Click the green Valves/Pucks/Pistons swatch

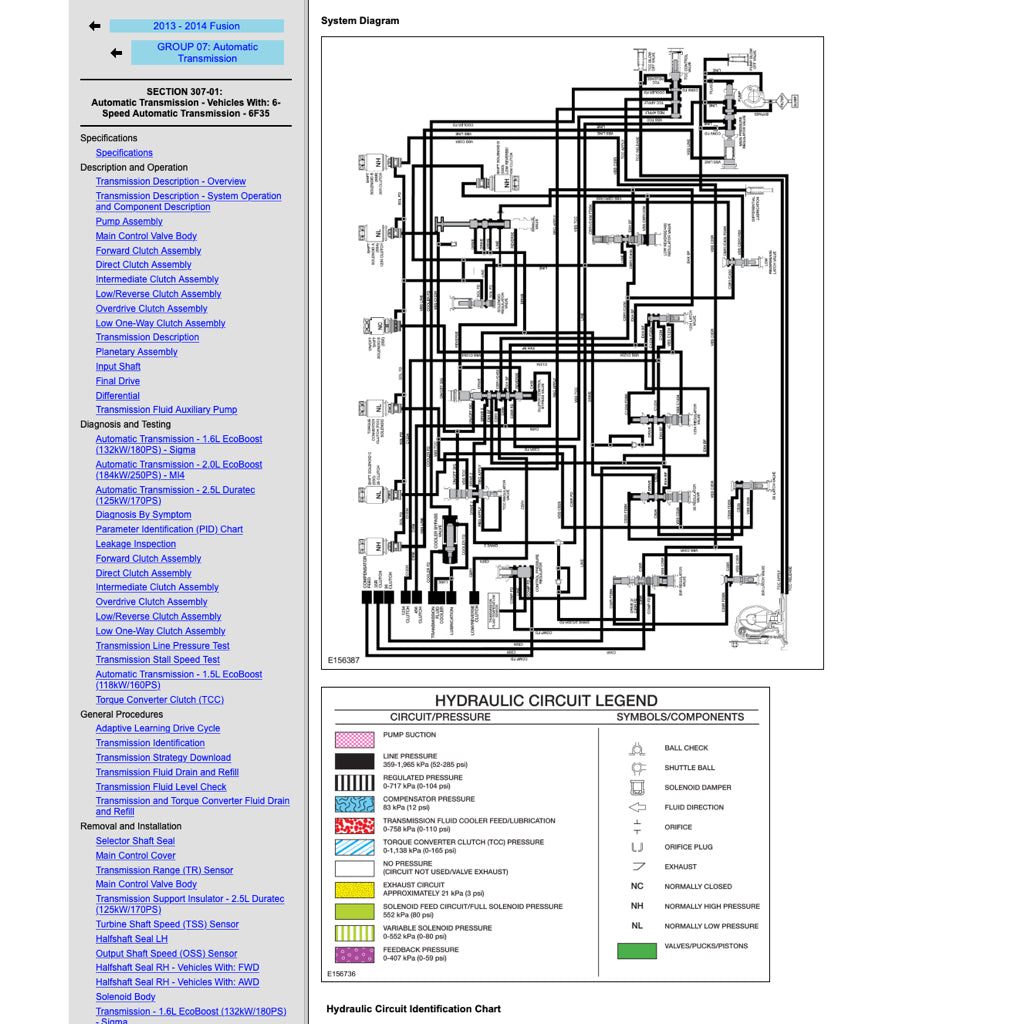click(636, 951)
